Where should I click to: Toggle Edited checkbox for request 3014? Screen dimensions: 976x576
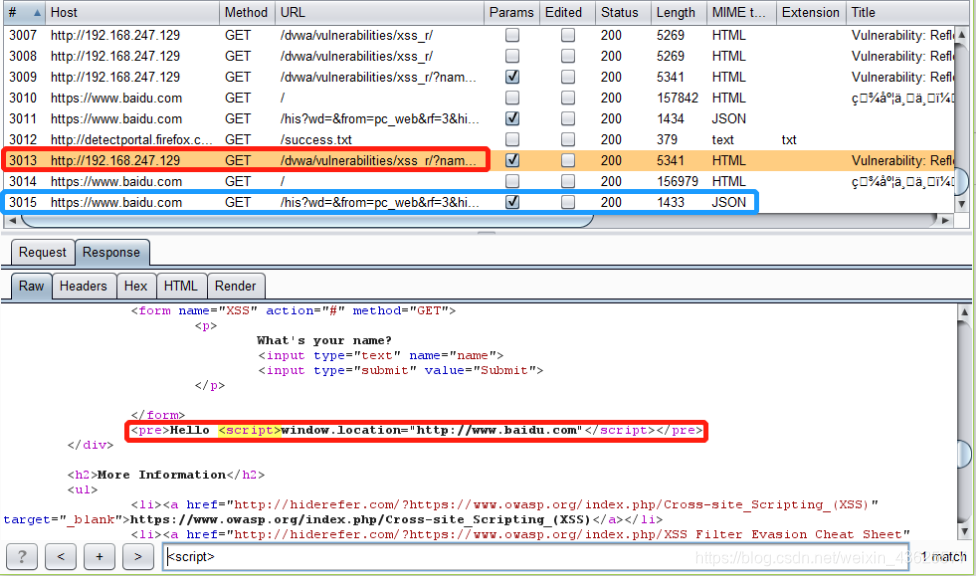click(x=568, y=181)
